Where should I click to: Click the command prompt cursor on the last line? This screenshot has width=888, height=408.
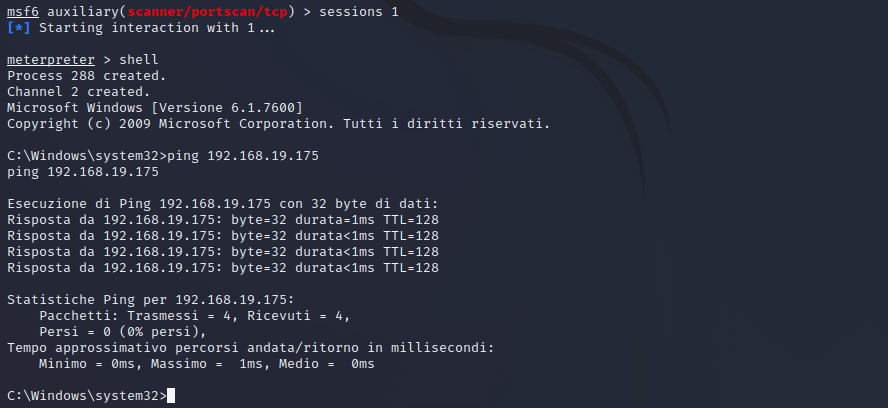tap(171, 396)
